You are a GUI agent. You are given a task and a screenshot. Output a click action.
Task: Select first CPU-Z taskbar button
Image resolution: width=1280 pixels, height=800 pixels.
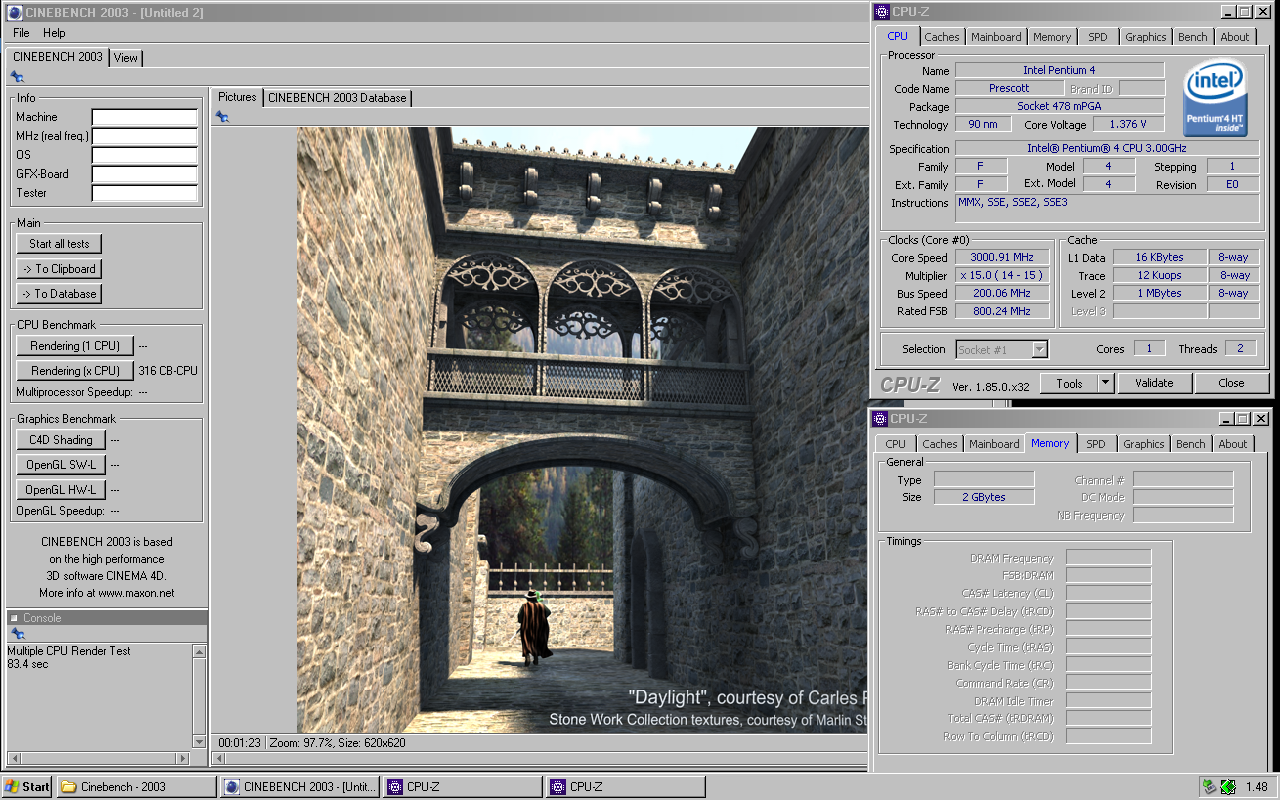463,787
